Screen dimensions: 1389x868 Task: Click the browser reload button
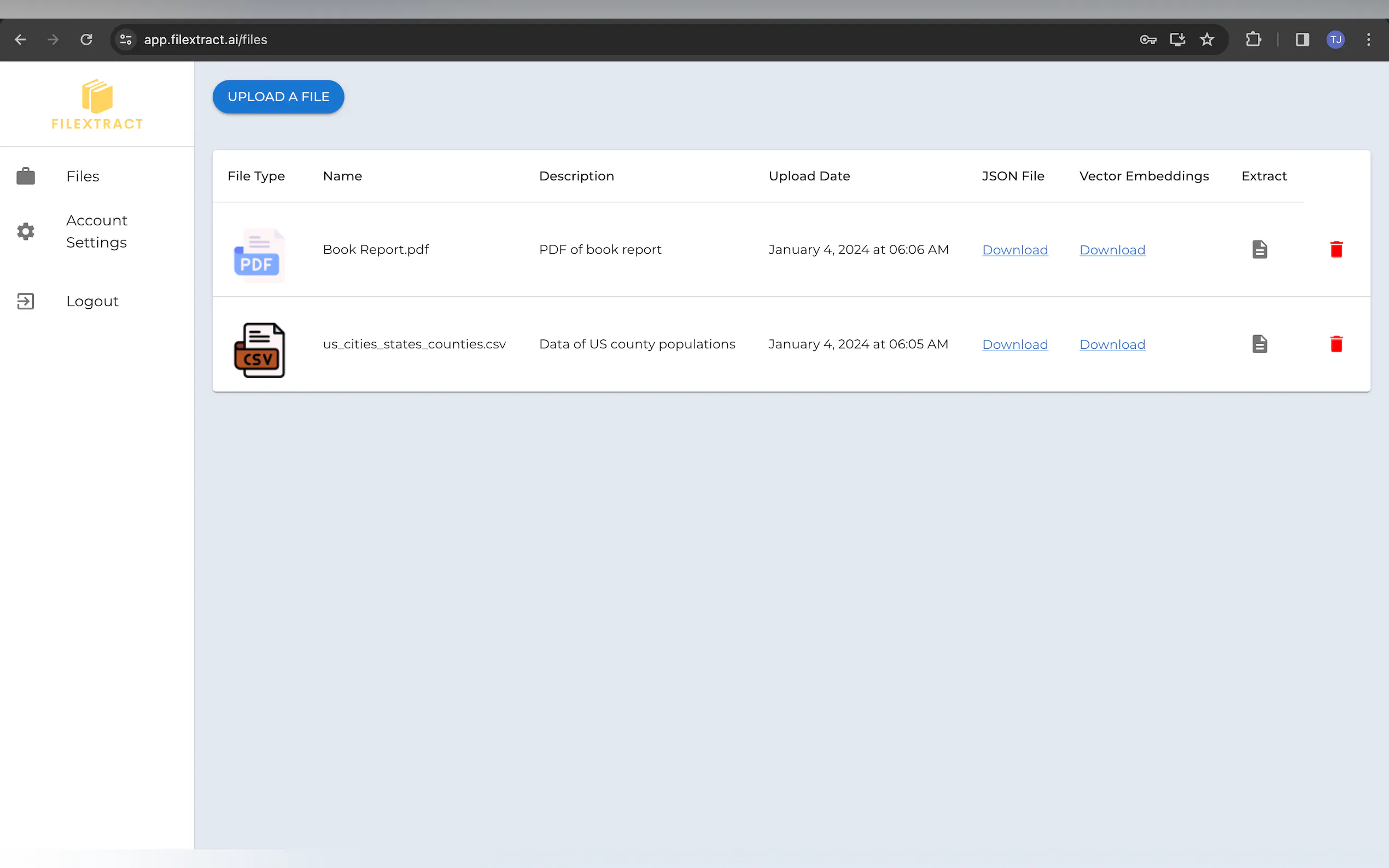[86, 39]
